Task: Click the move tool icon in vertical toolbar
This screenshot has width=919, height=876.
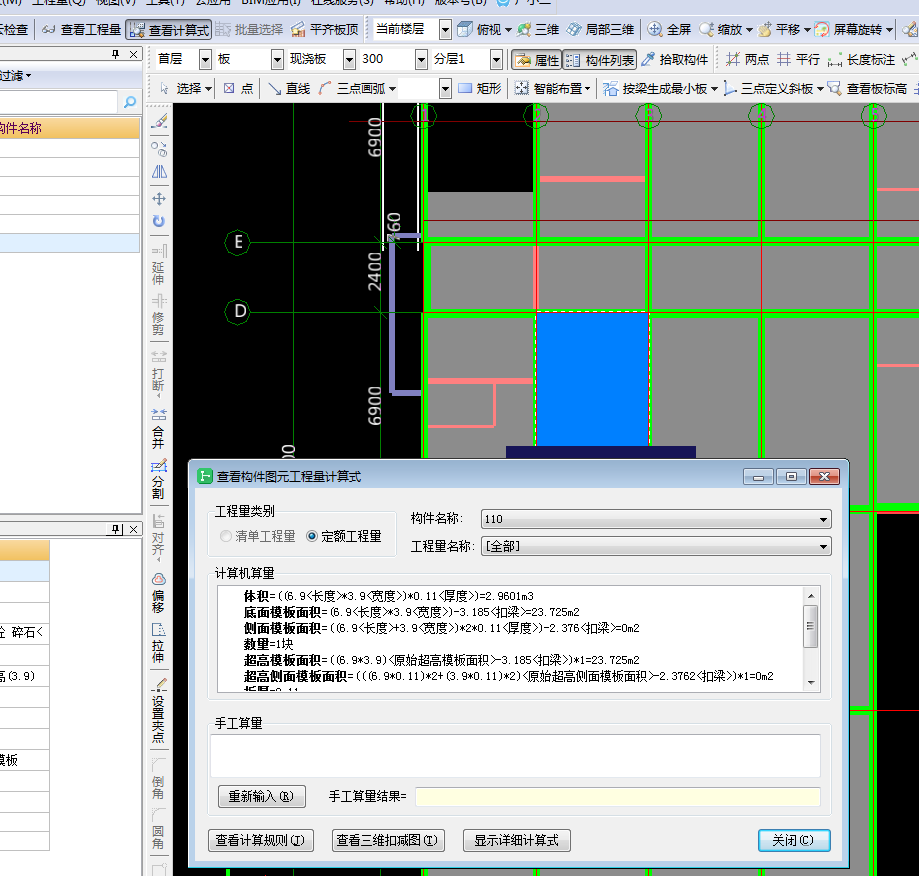Action: [159, 199]
